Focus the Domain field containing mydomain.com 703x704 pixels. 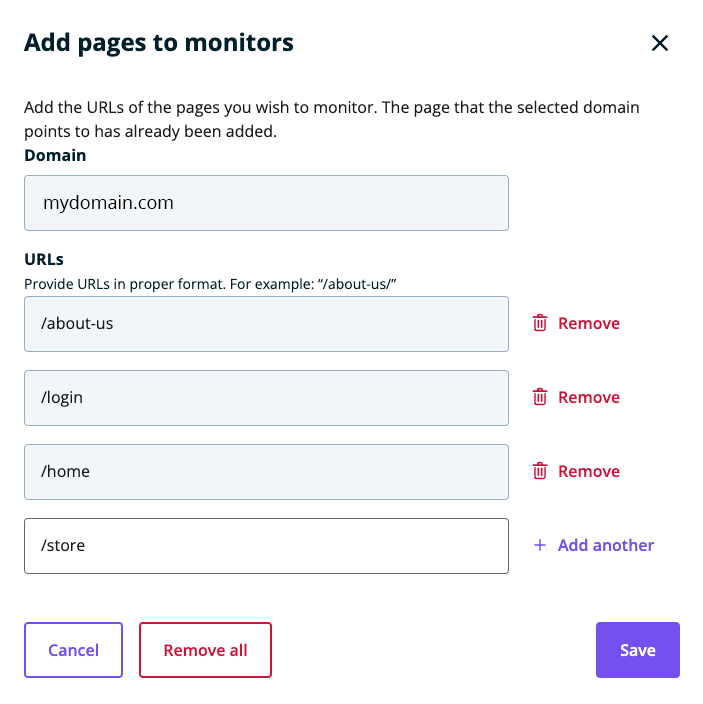click(x=266, y=203)
